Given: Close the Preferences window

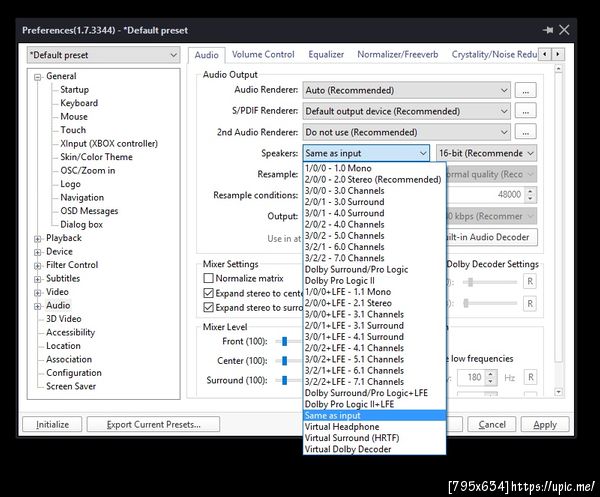Looking at the screenshot, I should tap(564, 30).
